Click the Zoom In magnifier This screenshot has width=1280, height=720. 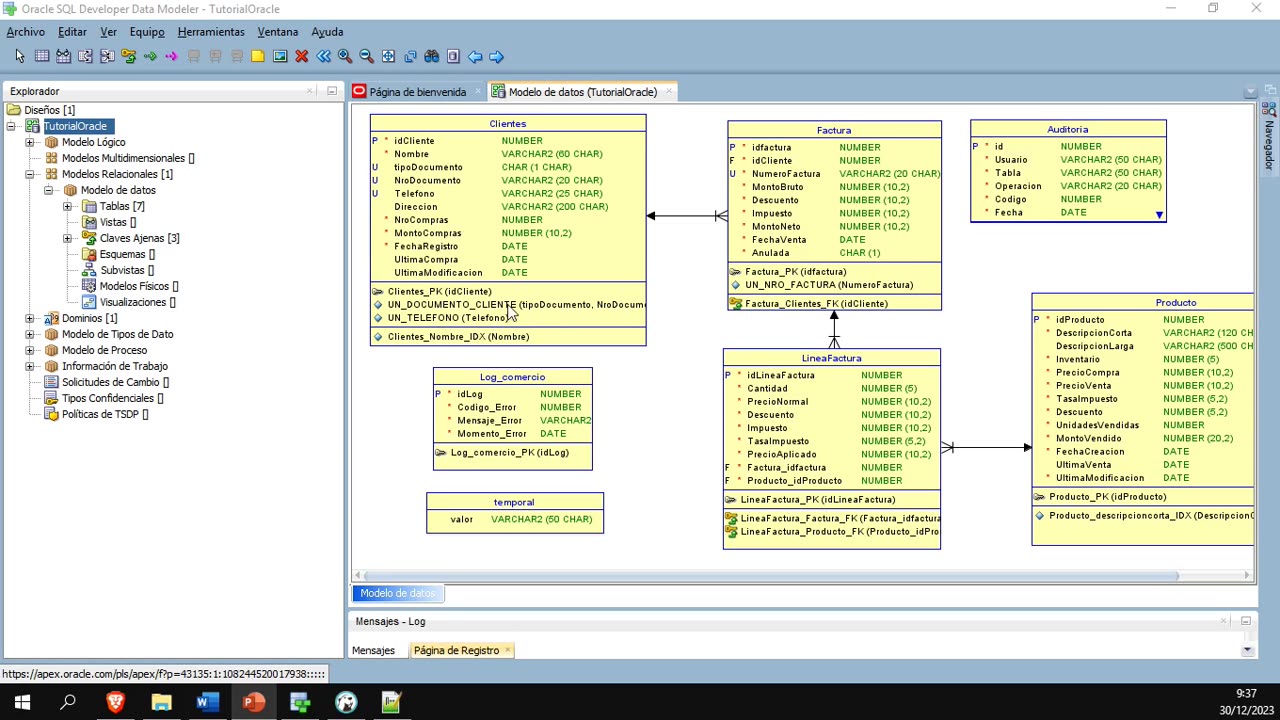click(x=345, y=57)
